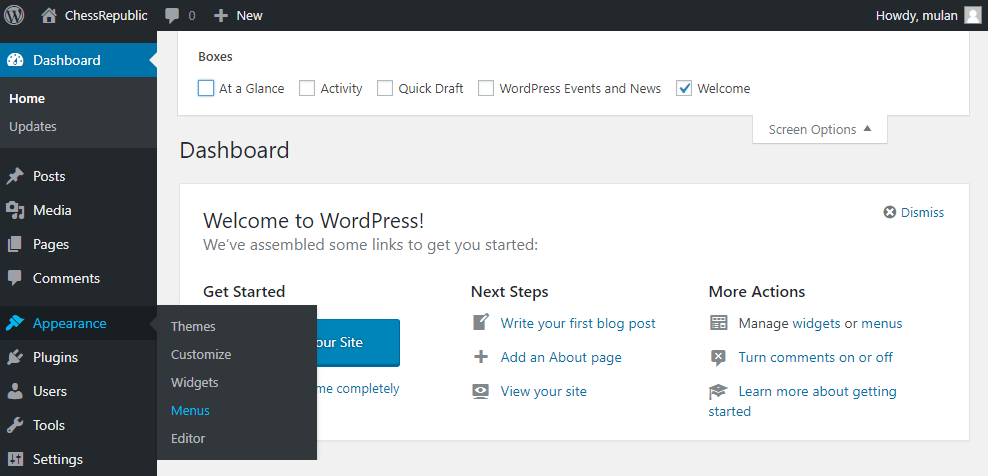Screen dimensions: 988x476
Task: Click the Tools wrench icon
Action: point(15,426)
